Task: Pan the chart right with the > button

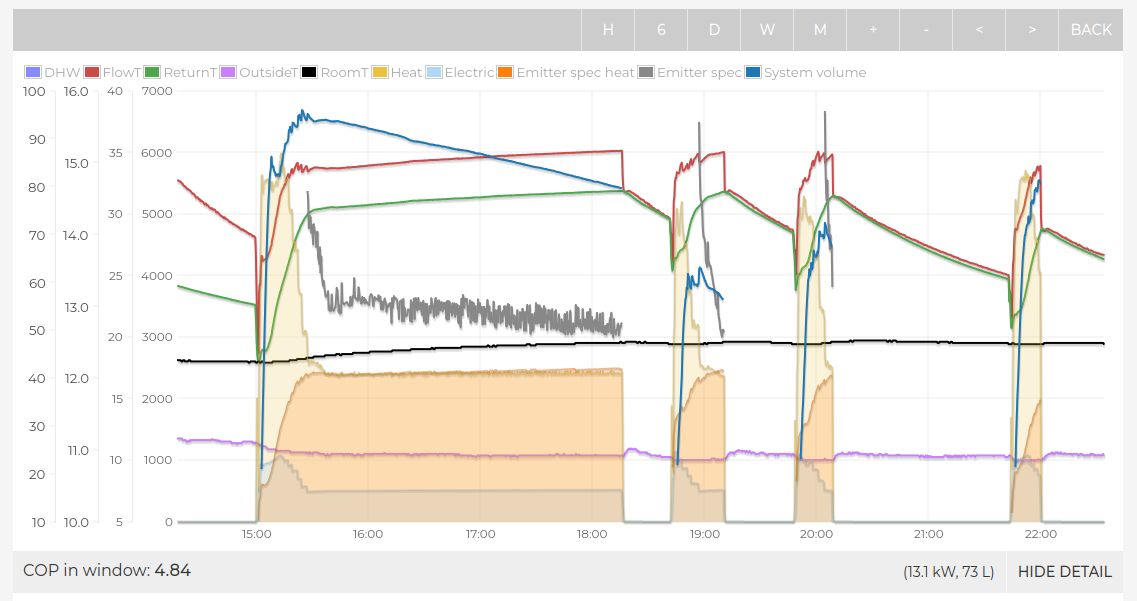Action: point(1032,30)
